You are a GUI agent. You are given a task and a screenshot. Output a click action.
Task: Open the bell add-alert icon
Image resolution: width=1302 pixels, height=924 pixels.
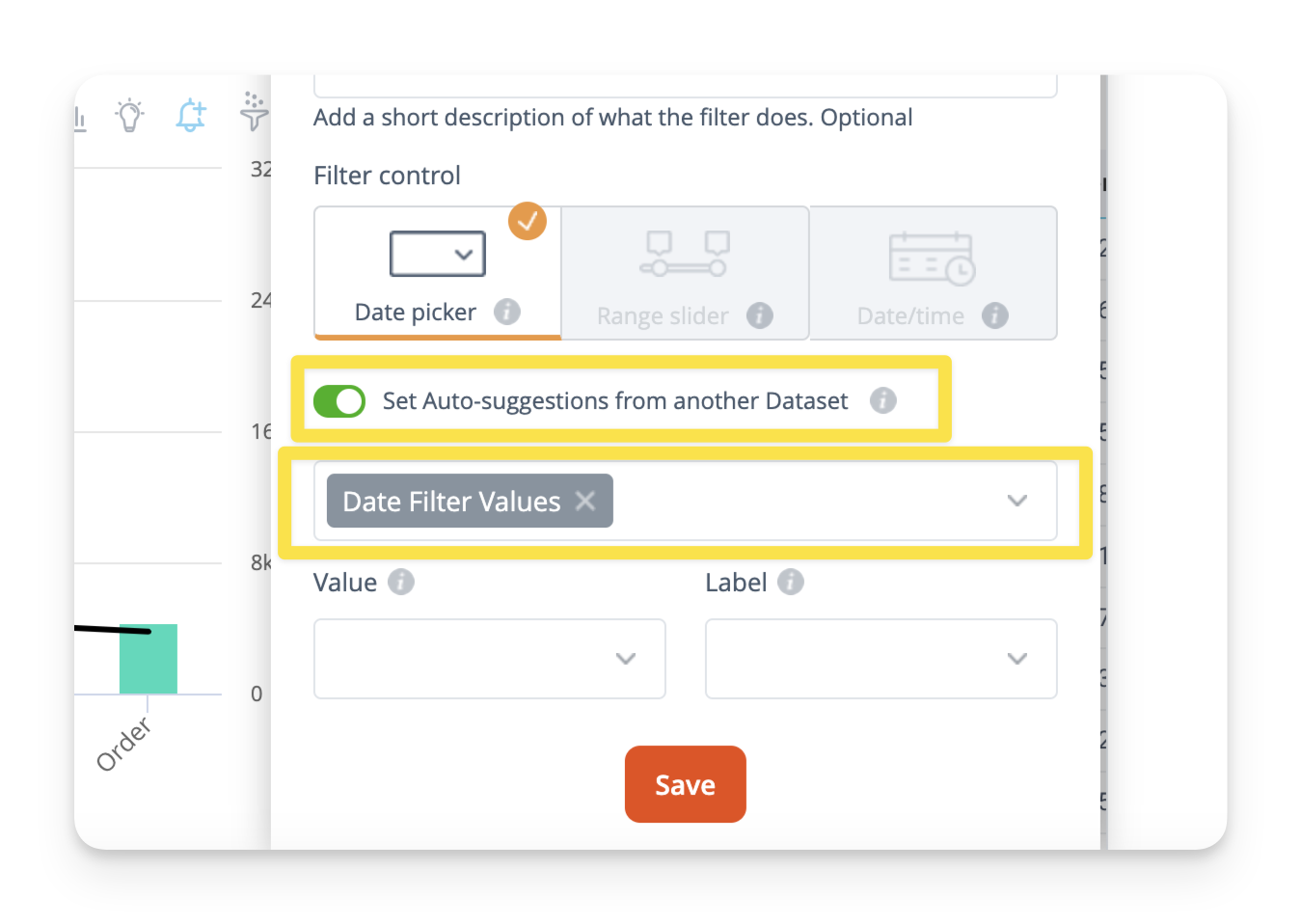[x=191, y=115]
